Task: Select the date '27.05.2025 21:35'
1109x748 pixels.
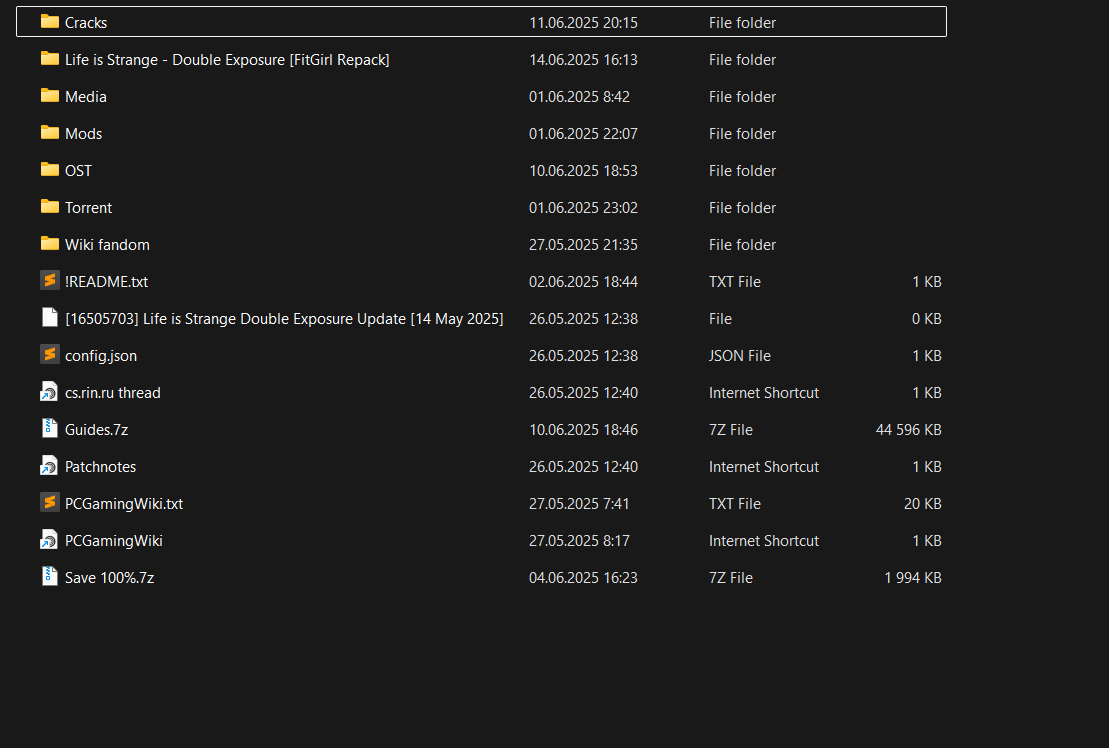Action: [x=583, y=245]
